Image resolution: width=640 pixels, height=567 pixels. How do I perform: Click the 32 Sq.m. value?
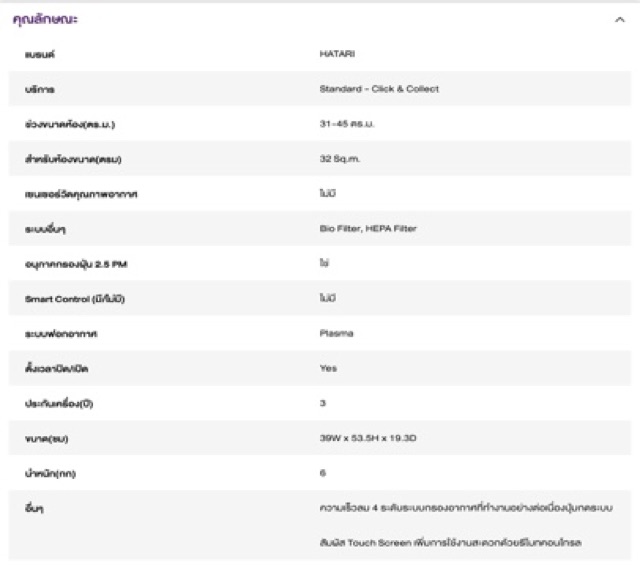coord(340,159)
